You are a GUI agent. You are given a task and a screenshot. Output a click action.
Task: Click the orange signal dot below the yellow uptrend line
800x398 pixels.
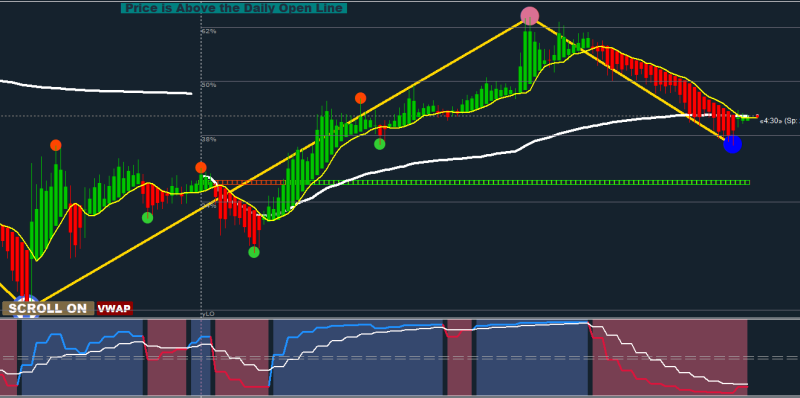tap(360, 98)
